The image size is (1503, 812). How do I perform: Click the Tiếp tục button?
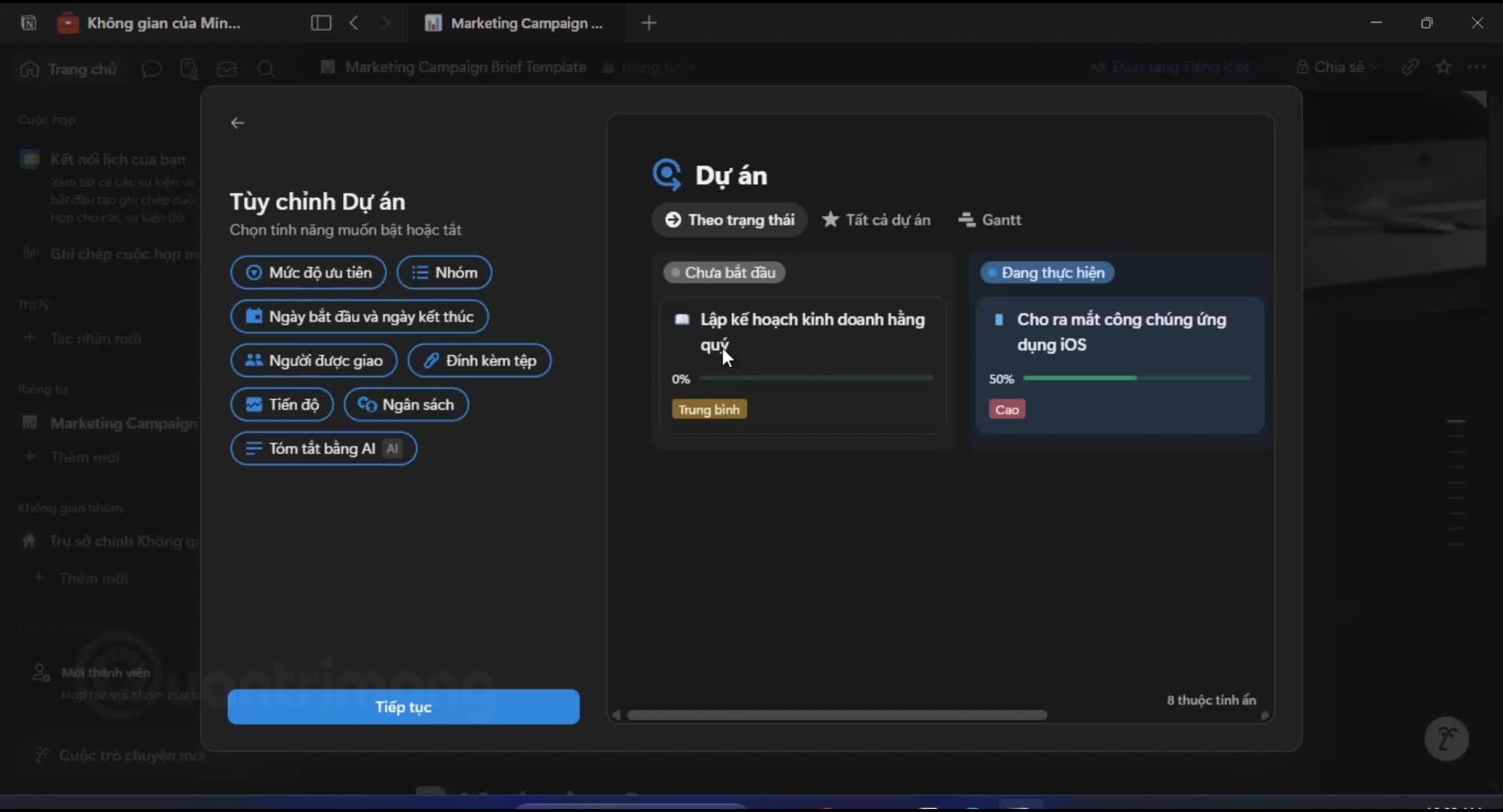403,707
